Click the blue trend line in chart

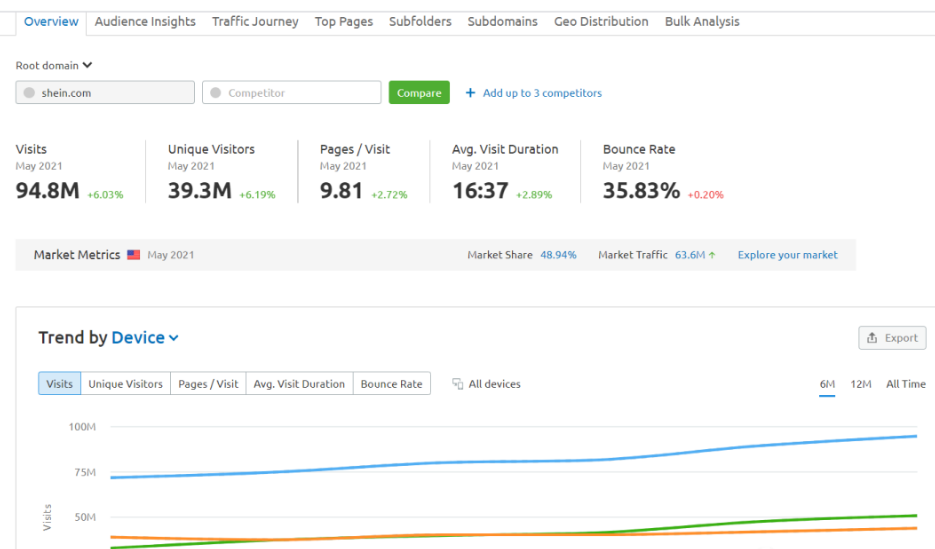pos(500,462)
